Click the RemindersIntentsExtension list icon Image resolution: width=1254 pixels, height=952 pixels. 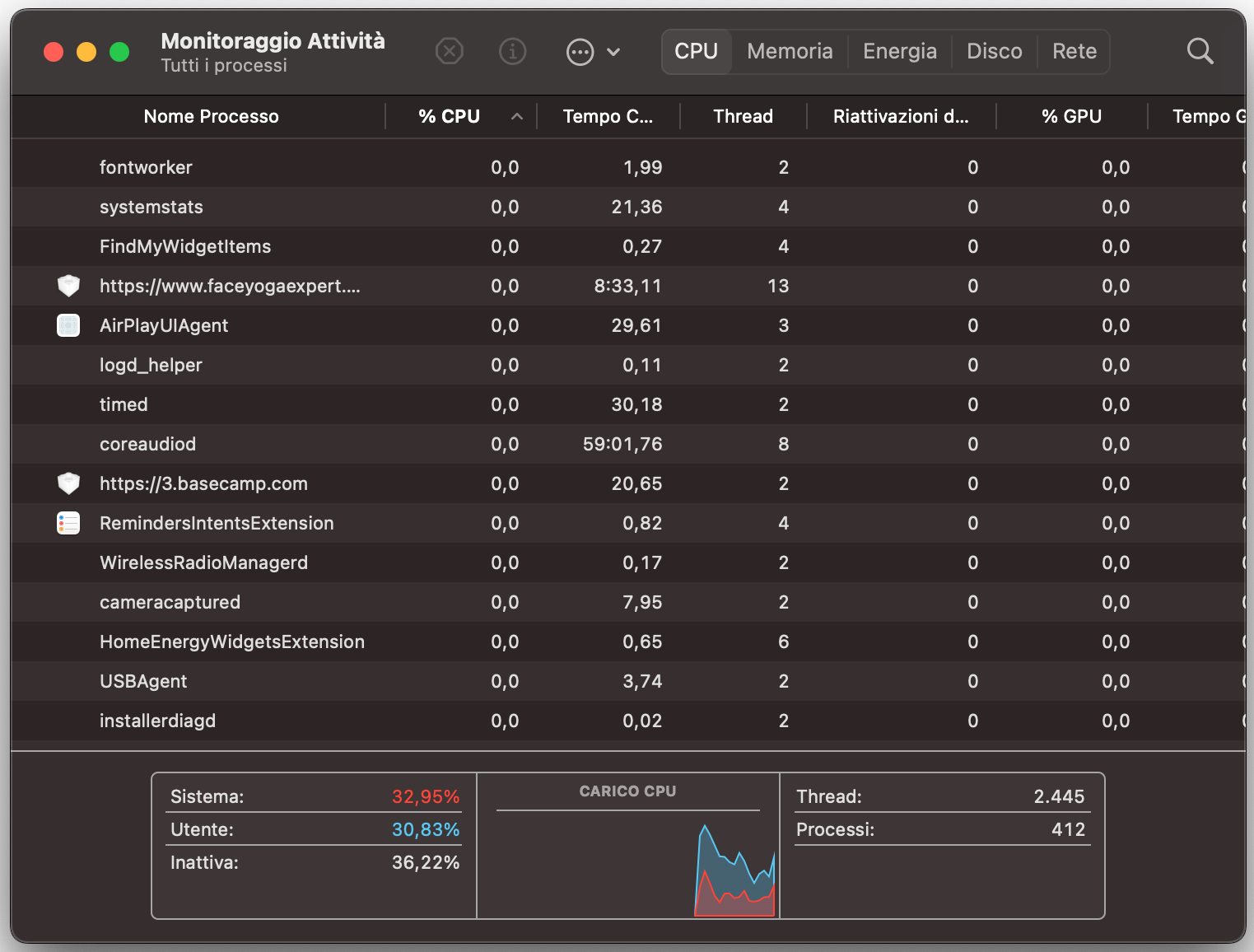[x=68, y=523]
